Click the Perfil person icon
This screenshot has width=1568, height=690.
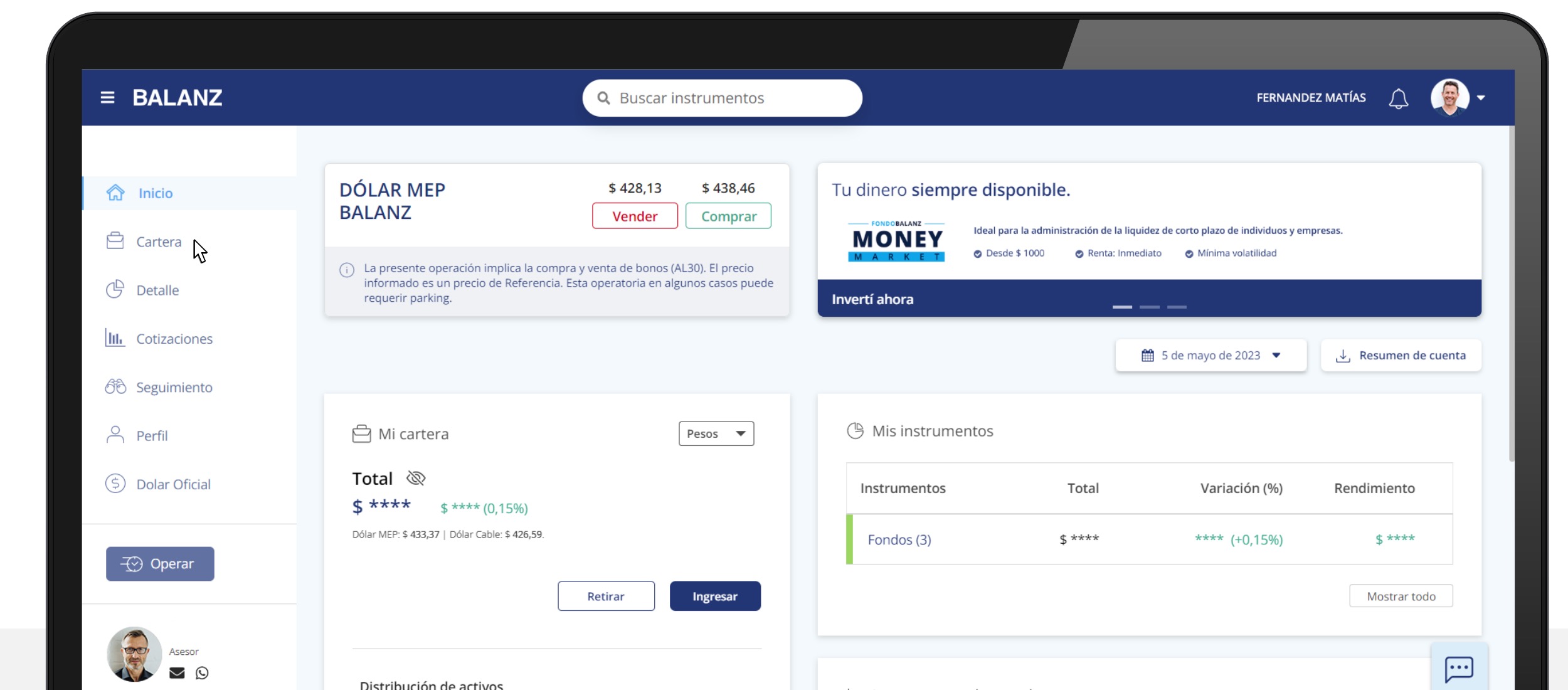(x=115, y=435)
